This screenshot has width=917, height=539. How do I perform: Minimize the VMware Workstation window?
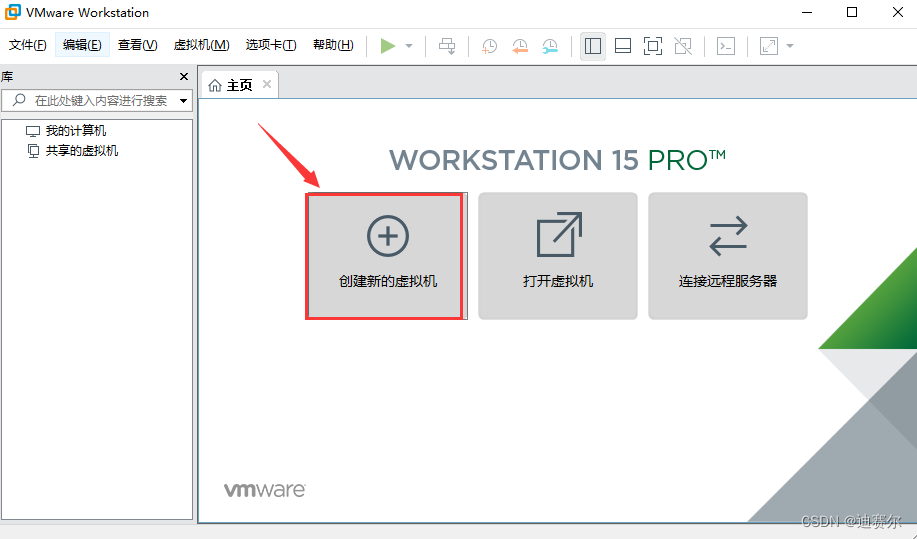807,12
